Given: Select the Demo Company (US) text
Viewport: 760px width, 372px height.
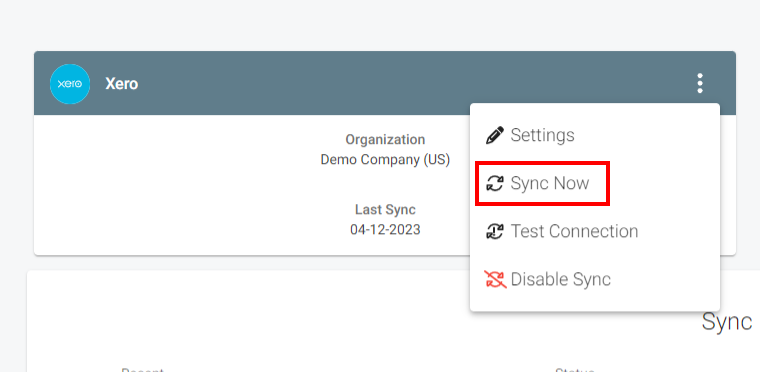Looking at the screenshot, I should 385,159.
